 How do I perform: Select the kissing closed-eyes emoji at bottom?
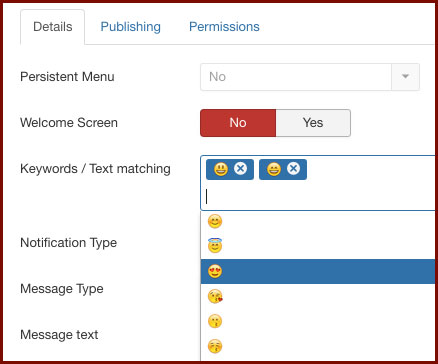[x=318, y=346]
